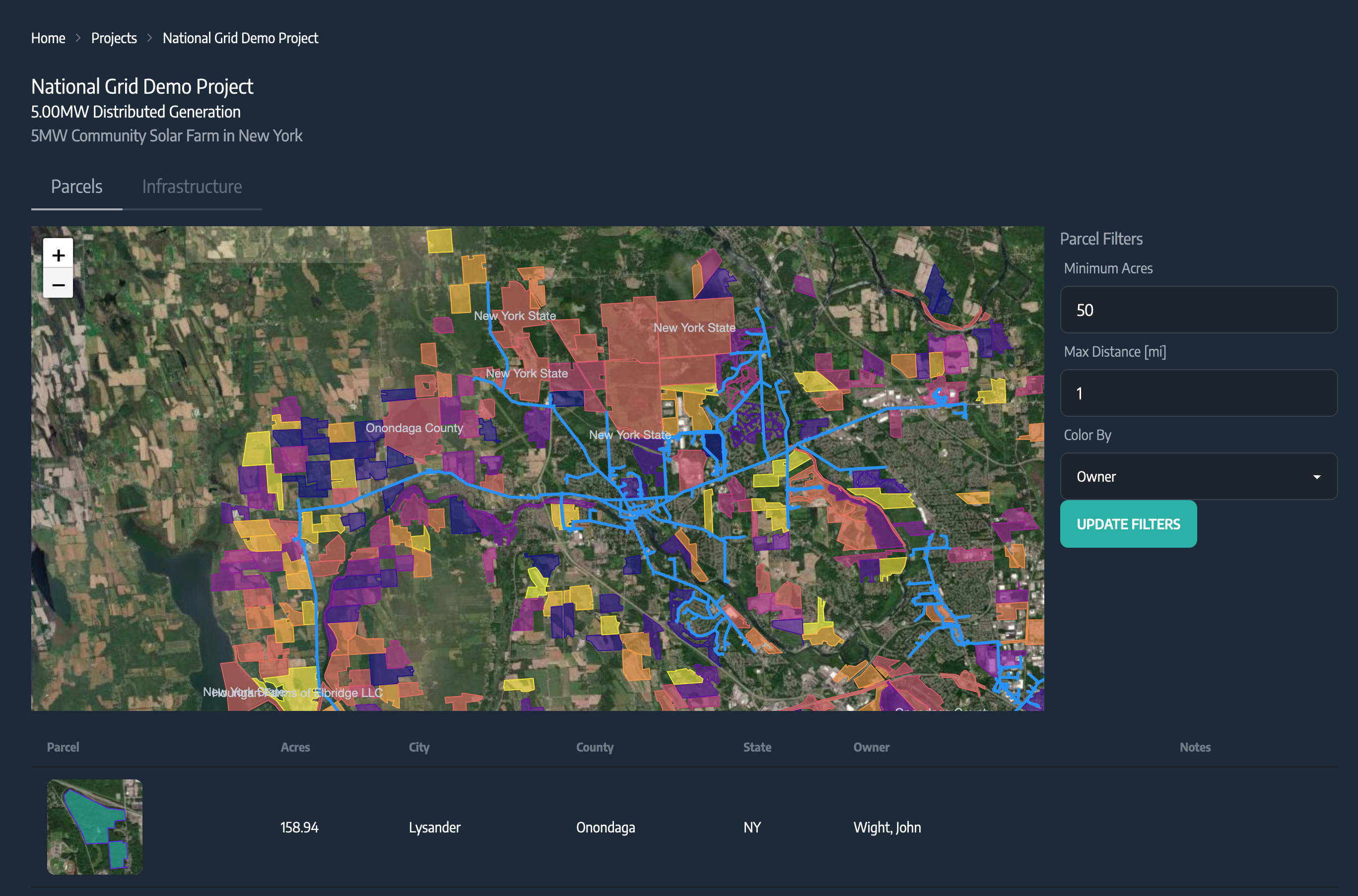Select the Wight, John owner cell

click(887, 828)
